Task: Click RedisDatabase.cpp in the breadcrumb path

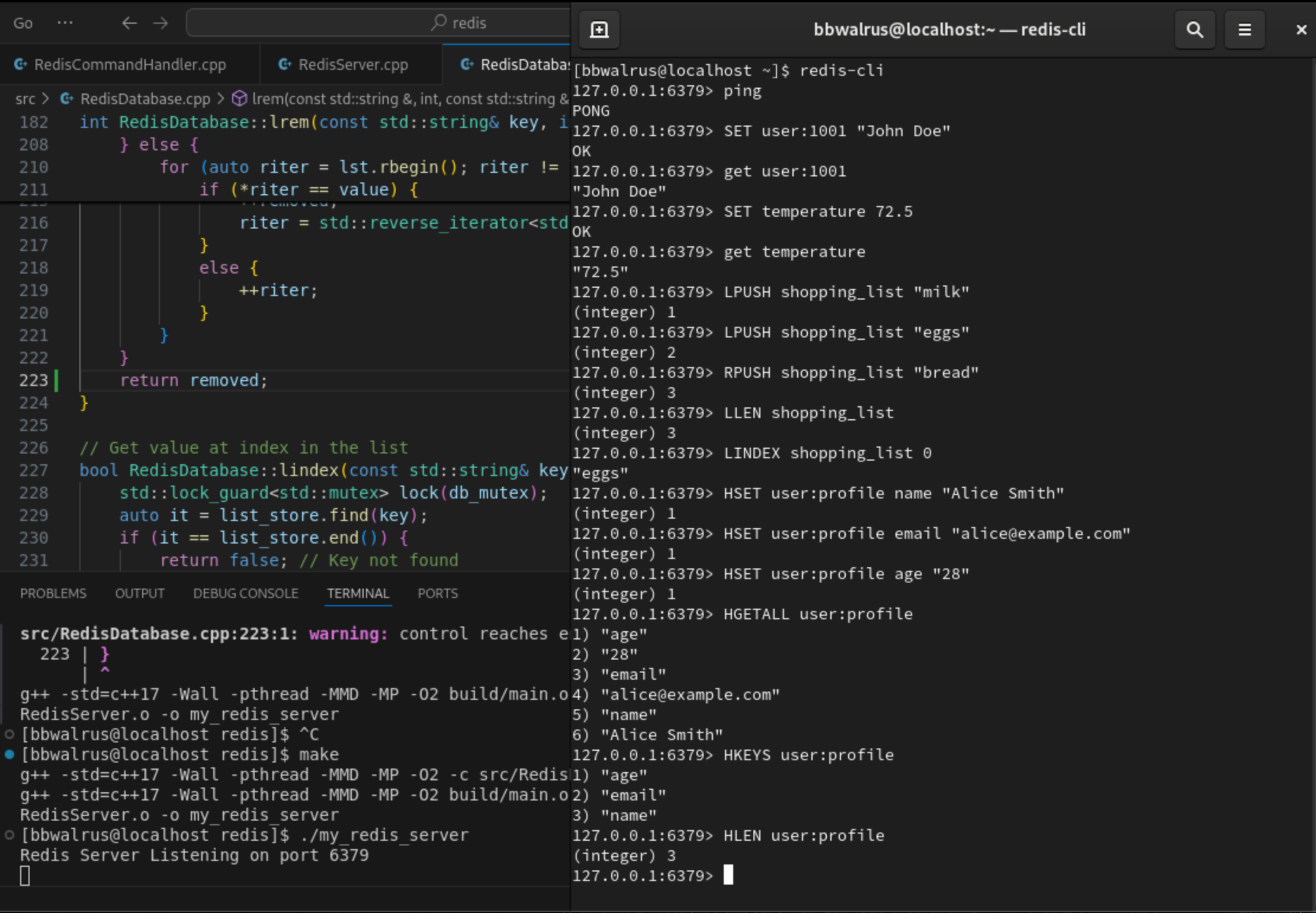Action: point(145,98)
